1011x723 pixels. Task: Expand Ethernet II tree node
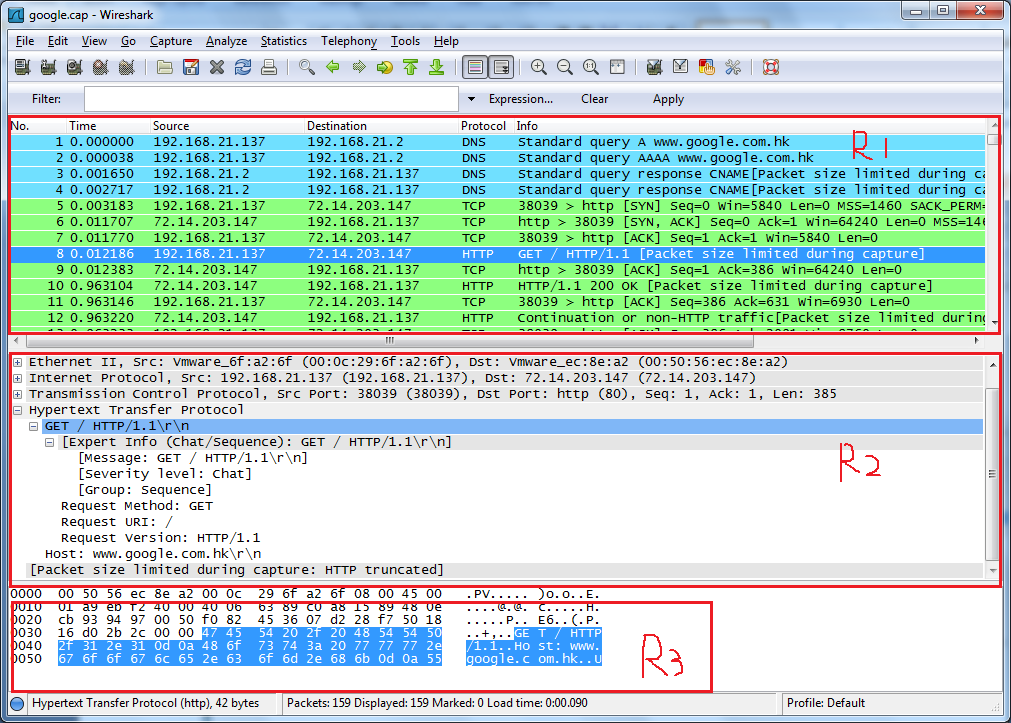[x=18, y=362]
